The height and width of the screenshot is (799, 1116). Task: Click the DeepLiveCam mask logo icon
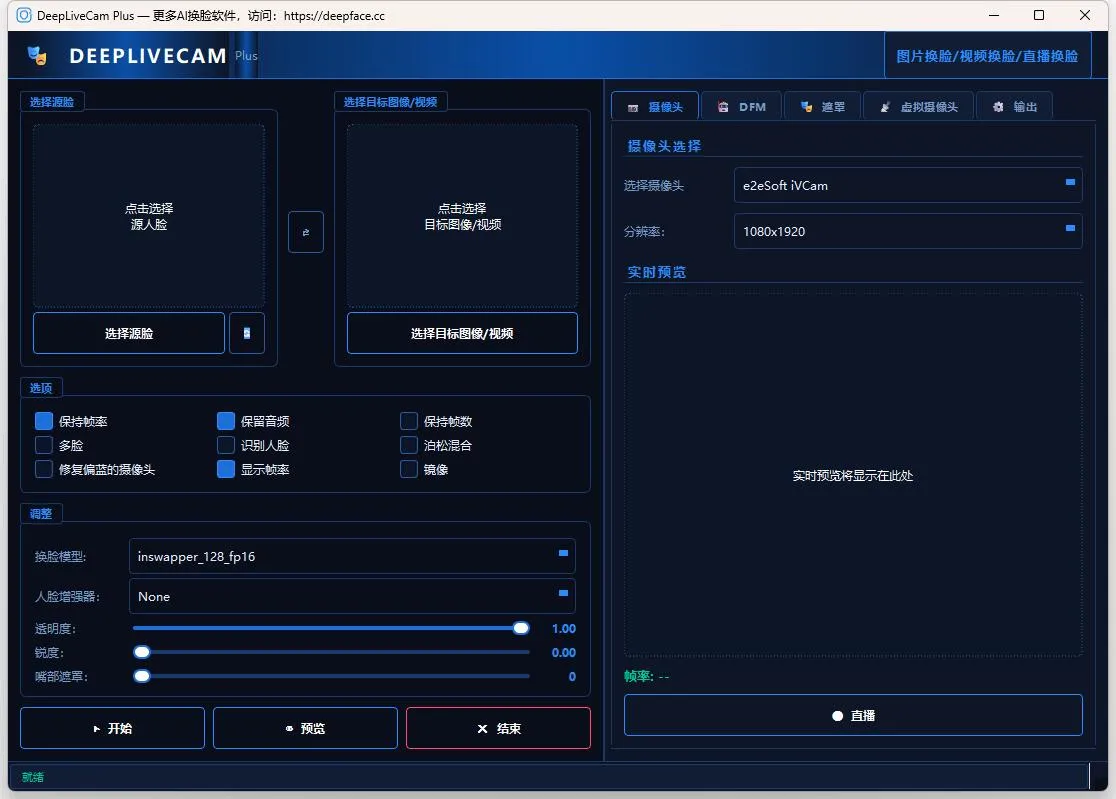[37, 55]
